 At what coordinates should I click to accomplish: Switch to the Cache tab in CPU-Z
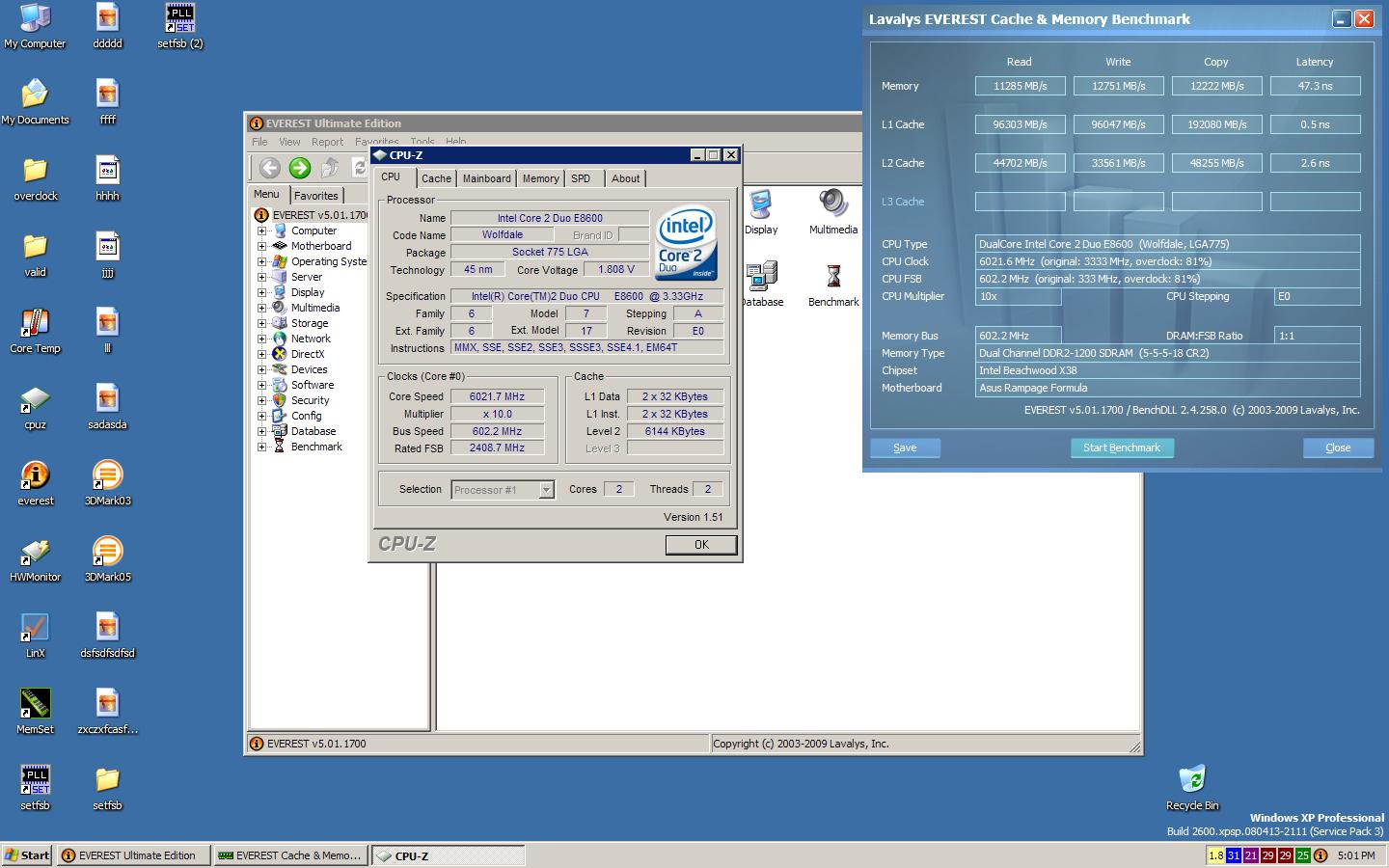pos(436,178)
